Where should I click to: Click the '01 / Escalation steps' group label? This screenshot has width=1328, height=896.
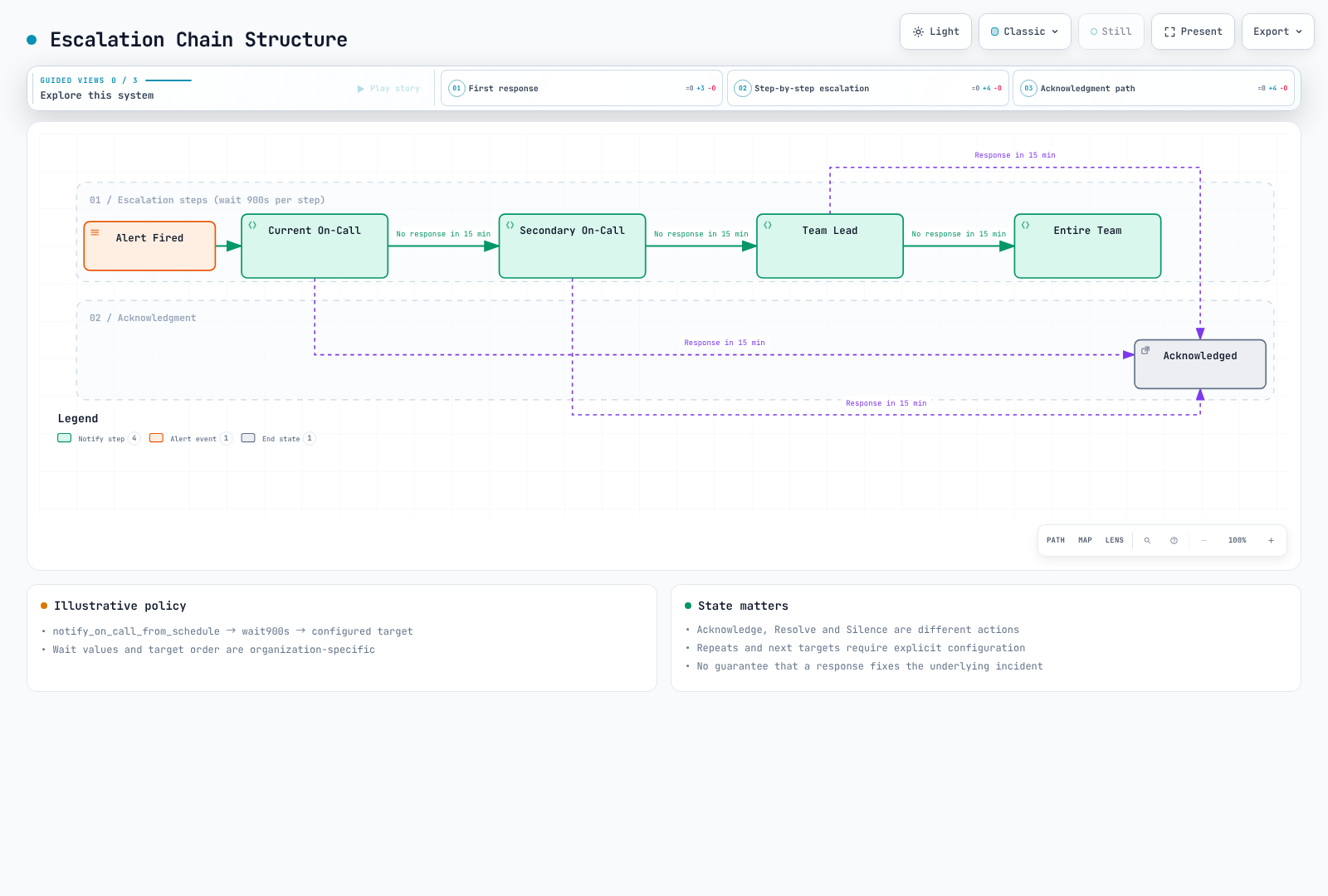[207, 200]
